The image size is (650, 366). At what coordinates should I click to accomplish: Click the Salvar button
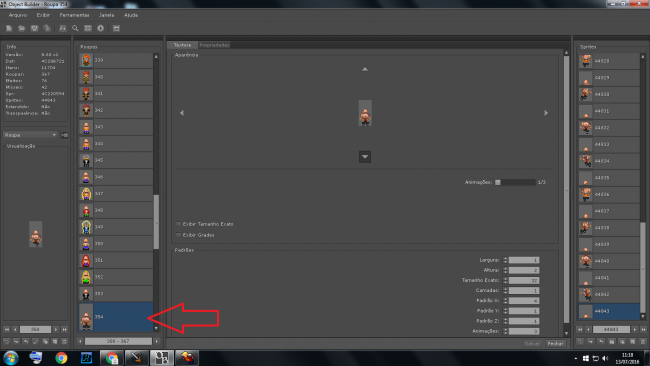(532, 344)
